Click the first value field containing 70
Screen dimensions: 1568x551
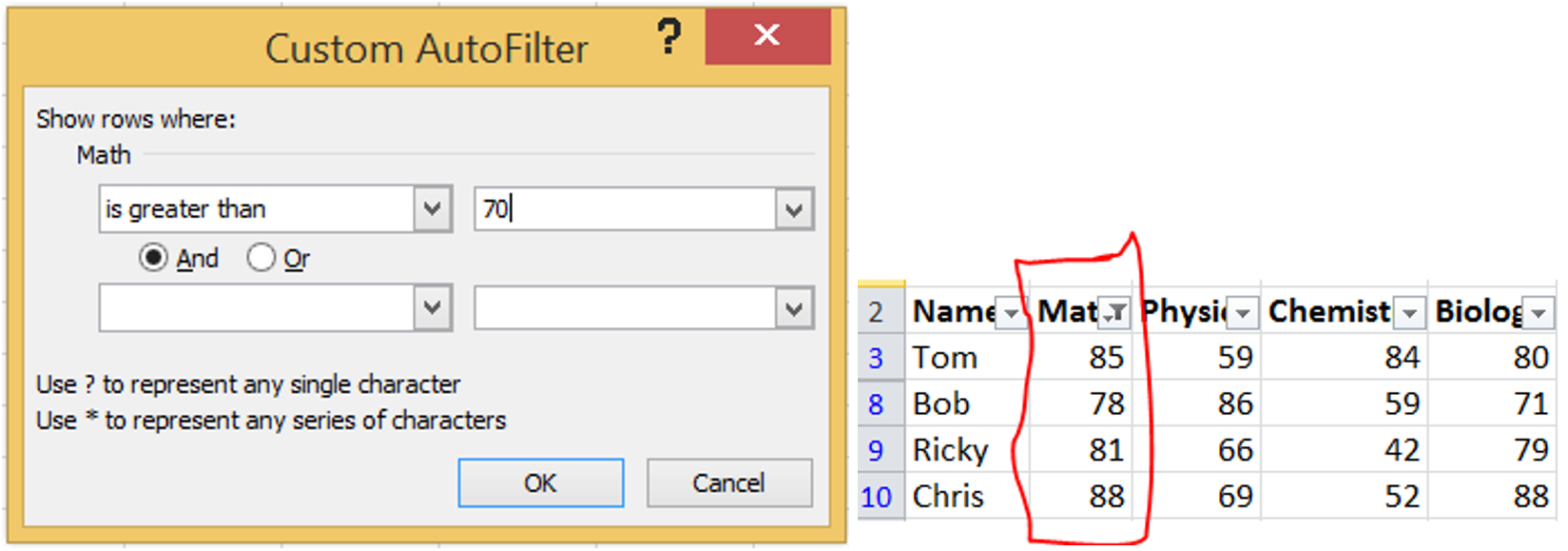click(624, 208)
